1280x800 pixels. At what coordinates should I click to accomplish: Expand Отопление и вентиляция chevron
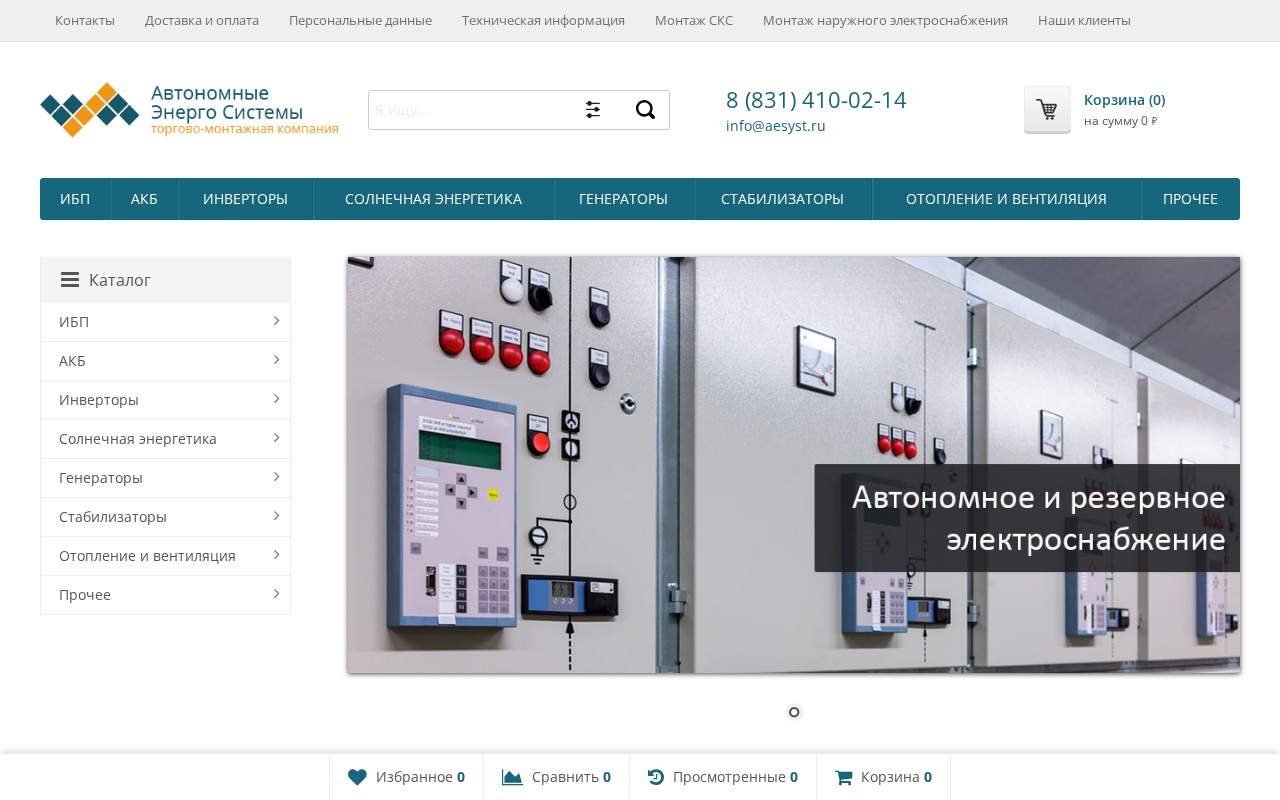[276, 555]
